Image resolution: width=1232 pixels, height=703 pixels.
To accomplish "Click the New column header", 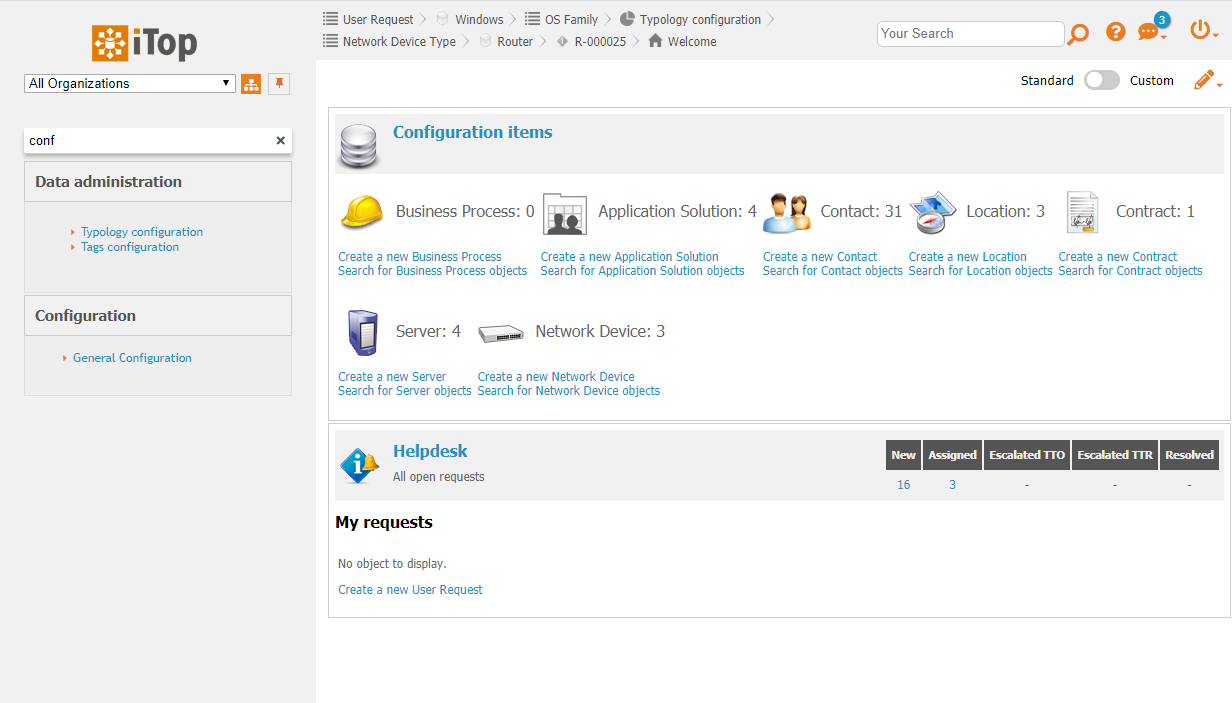I will point(904,455).
